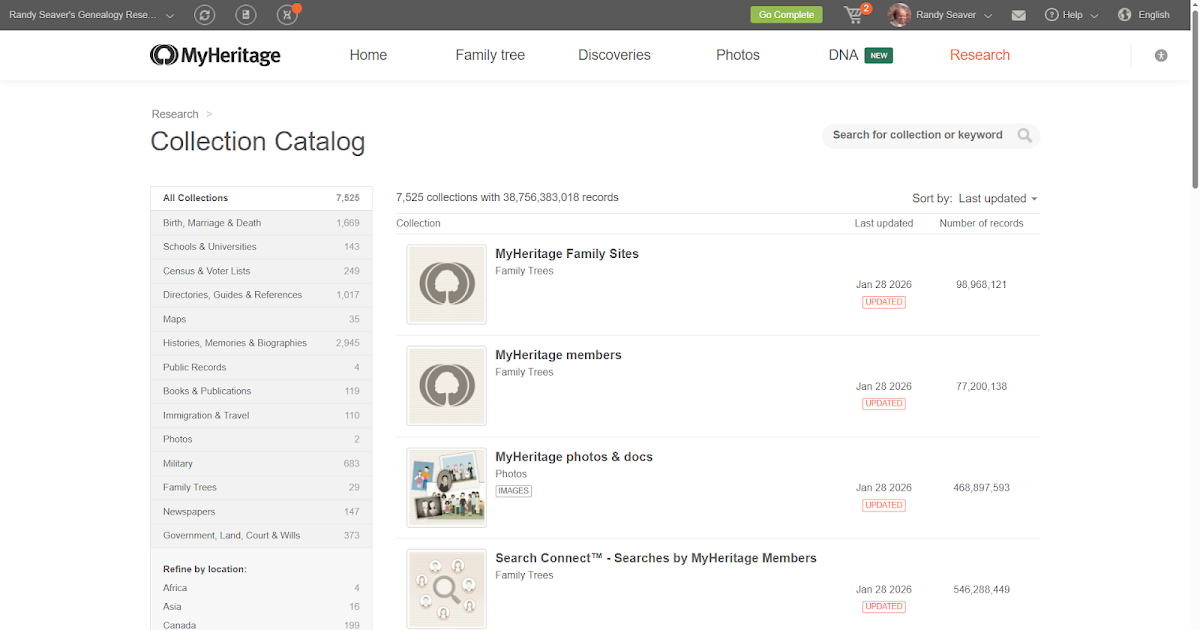Open Search Connect collection thumbnail
Image resolution: width=1200 pixels, height=630 pixels.
point(446,589)
